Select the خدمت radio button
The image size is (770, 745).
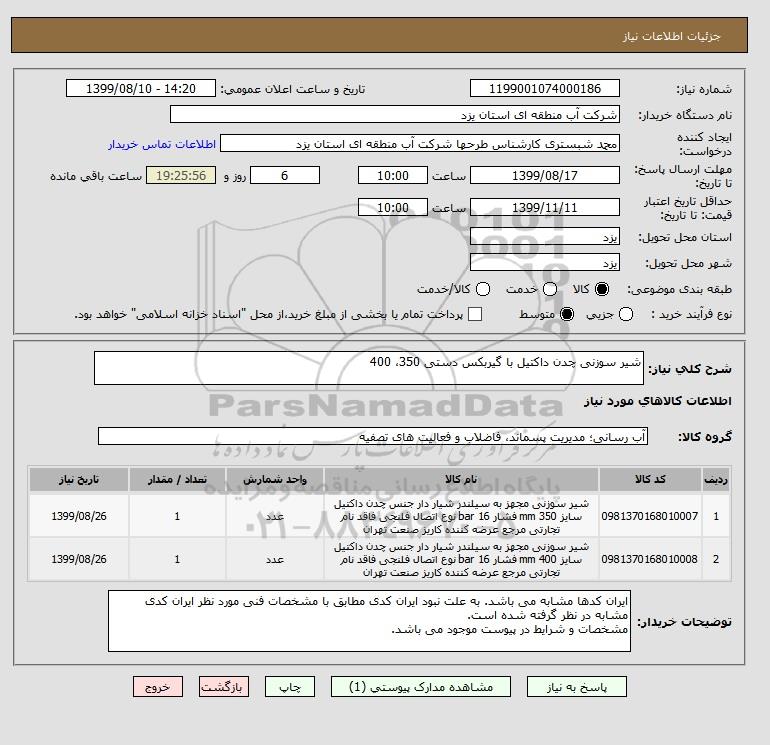550,289
